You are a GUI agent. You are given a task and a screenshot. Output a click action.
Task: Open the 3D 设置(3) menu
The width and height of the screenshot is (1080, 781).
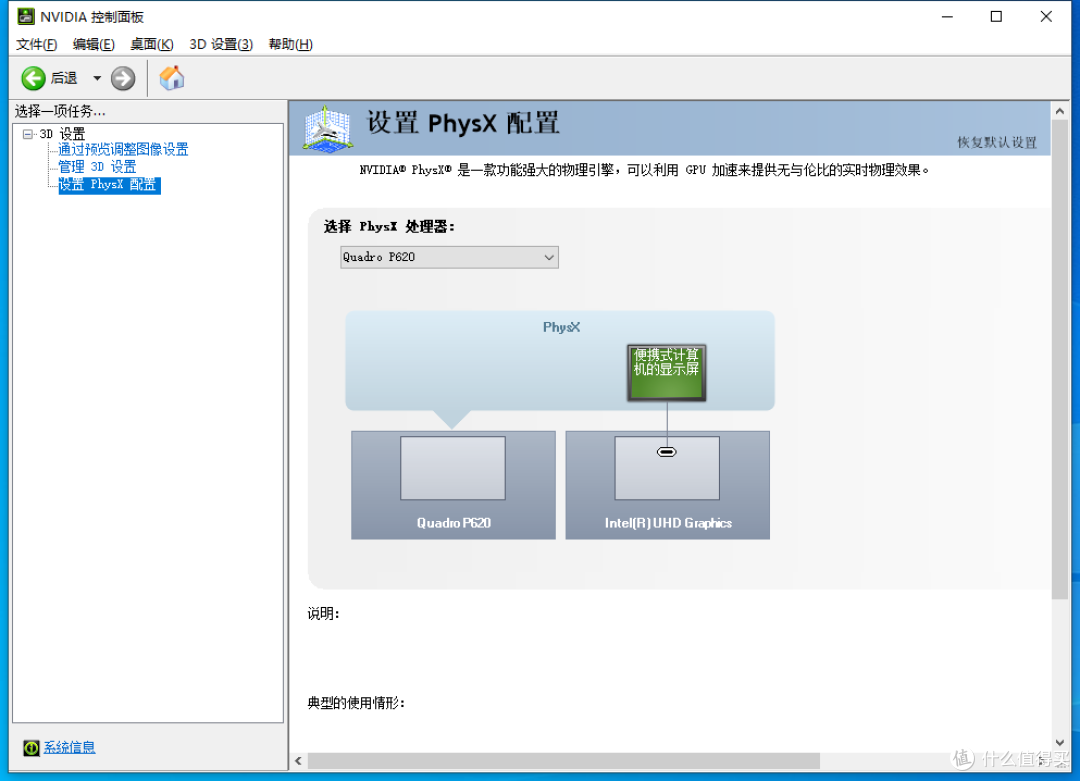tap(221, 44)
